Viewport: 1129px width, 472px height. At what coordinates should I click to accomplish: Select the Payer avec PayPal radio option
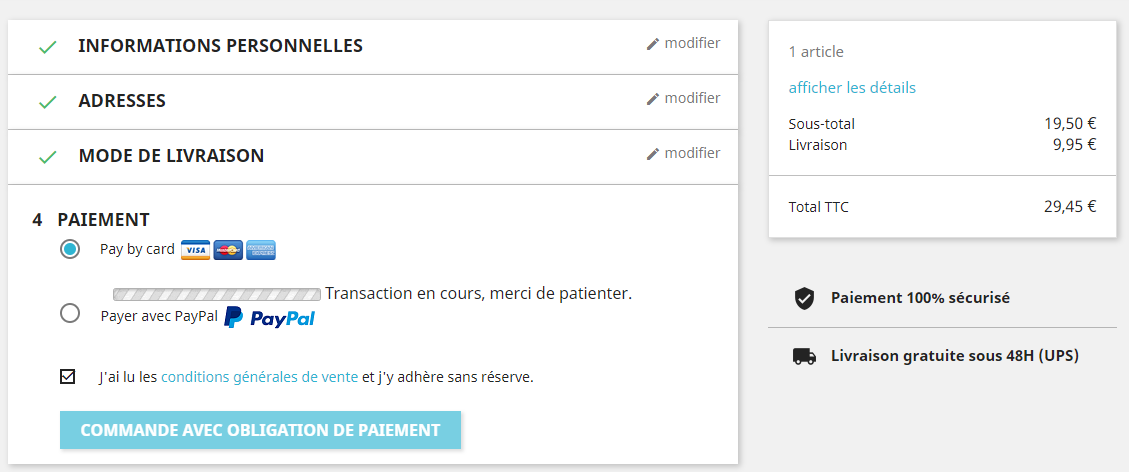[x=70, y=314]
